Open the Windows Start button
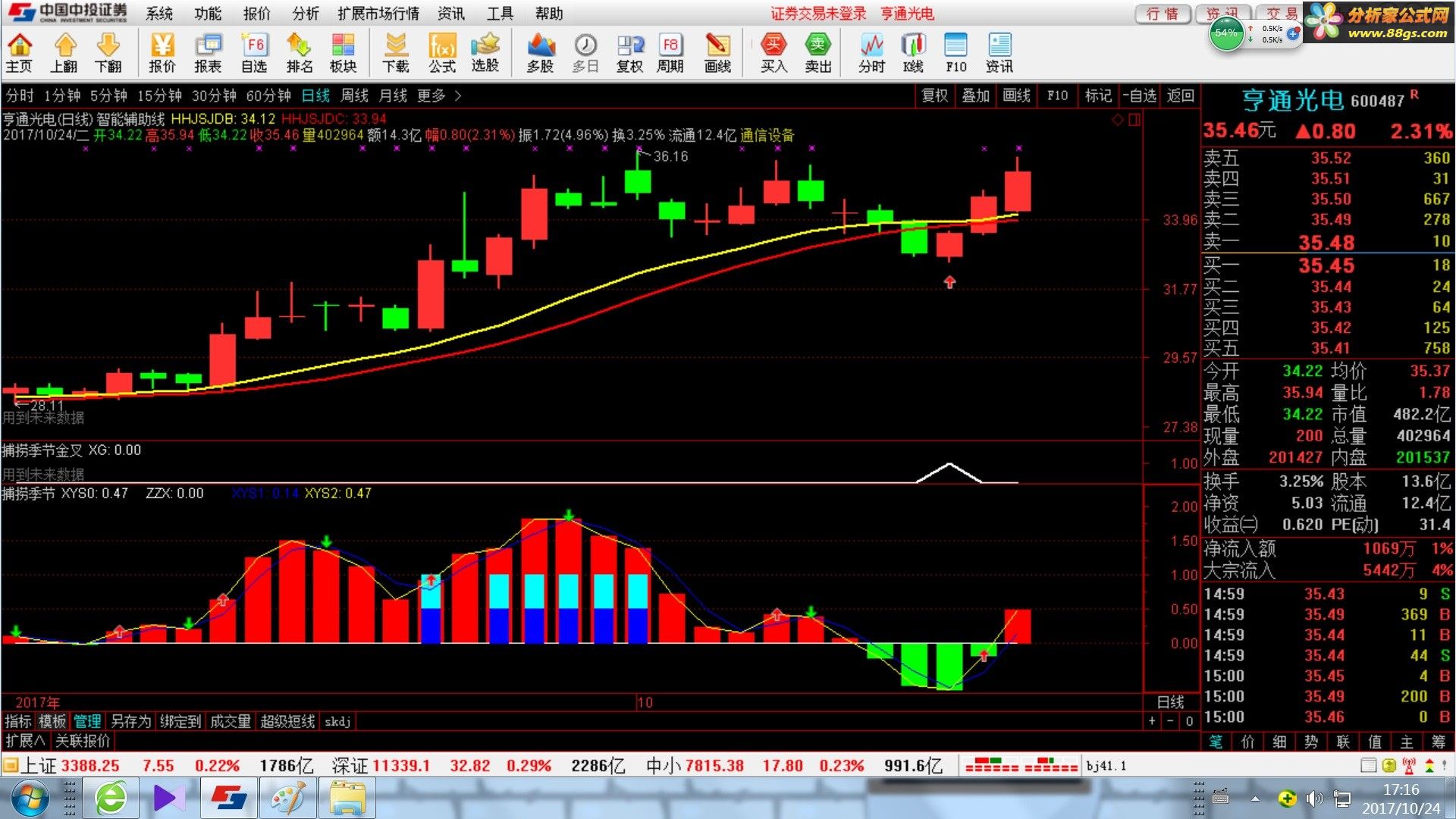This screenshot has height=819, width=1456. click(30, 799)
